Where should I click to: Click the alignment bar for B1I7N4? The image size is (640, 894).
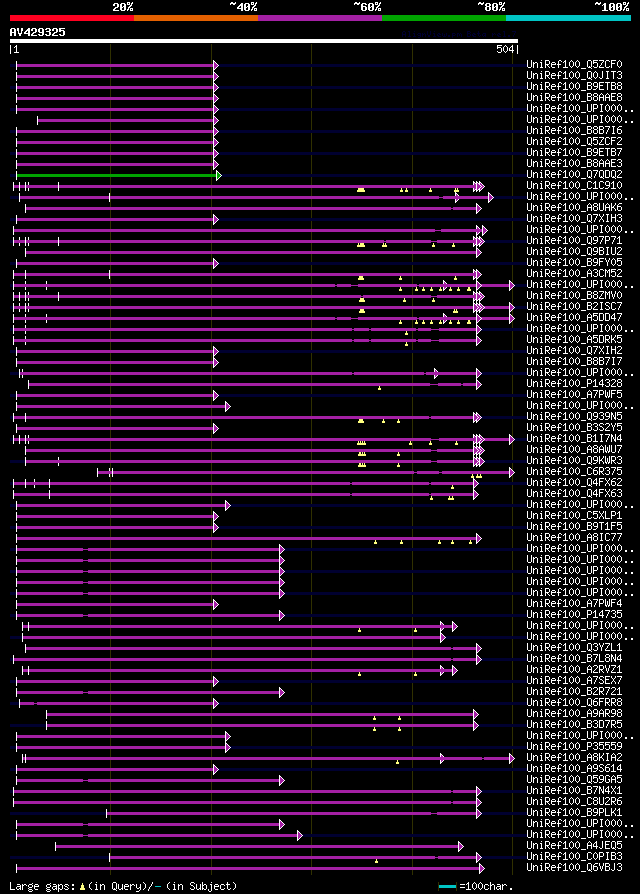tap(264, 440)
